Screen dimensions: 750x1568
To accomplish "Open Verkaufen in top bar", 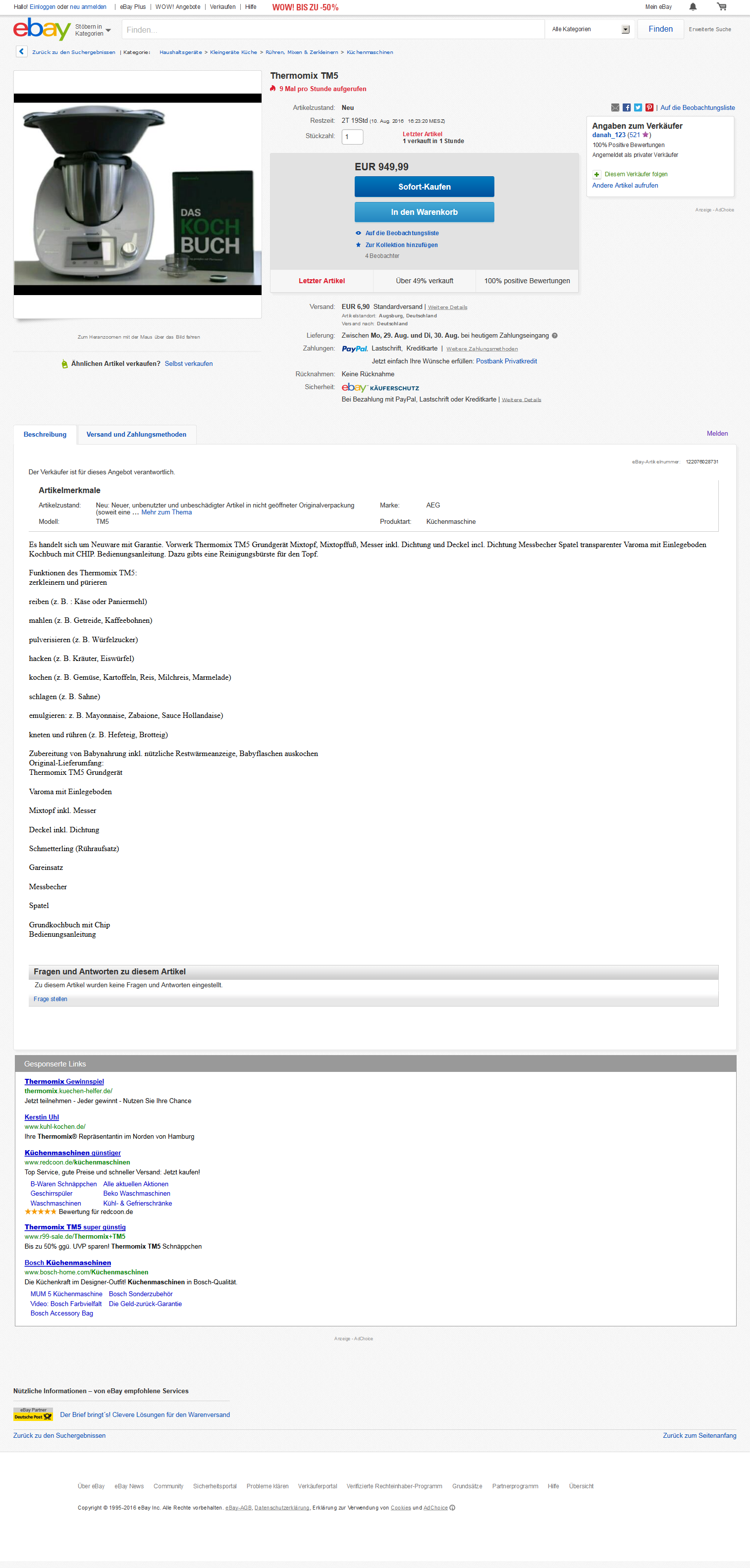I will [x=222, y=7].
